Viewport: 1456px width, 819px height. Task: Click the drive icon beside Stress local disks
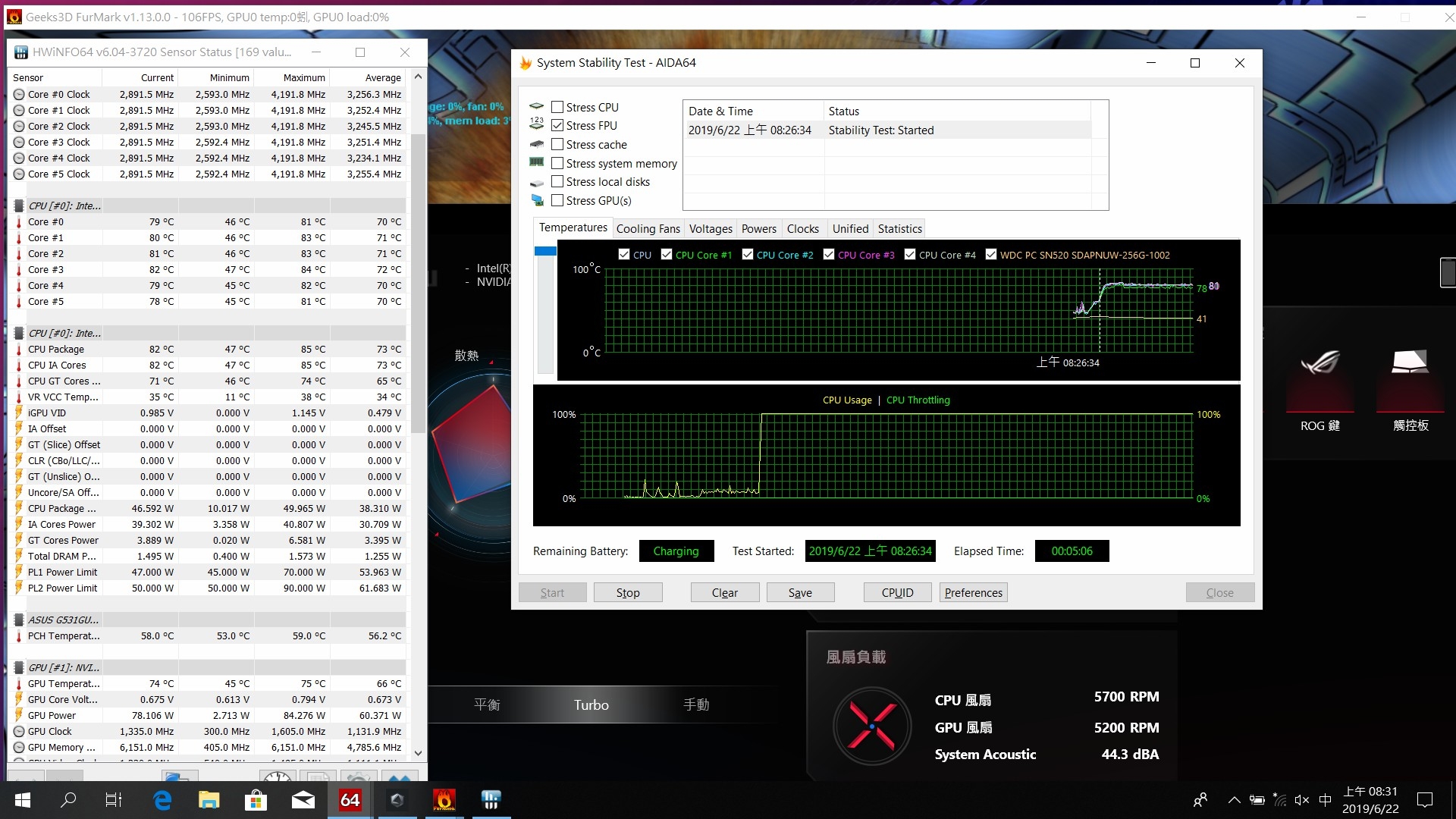537,182
